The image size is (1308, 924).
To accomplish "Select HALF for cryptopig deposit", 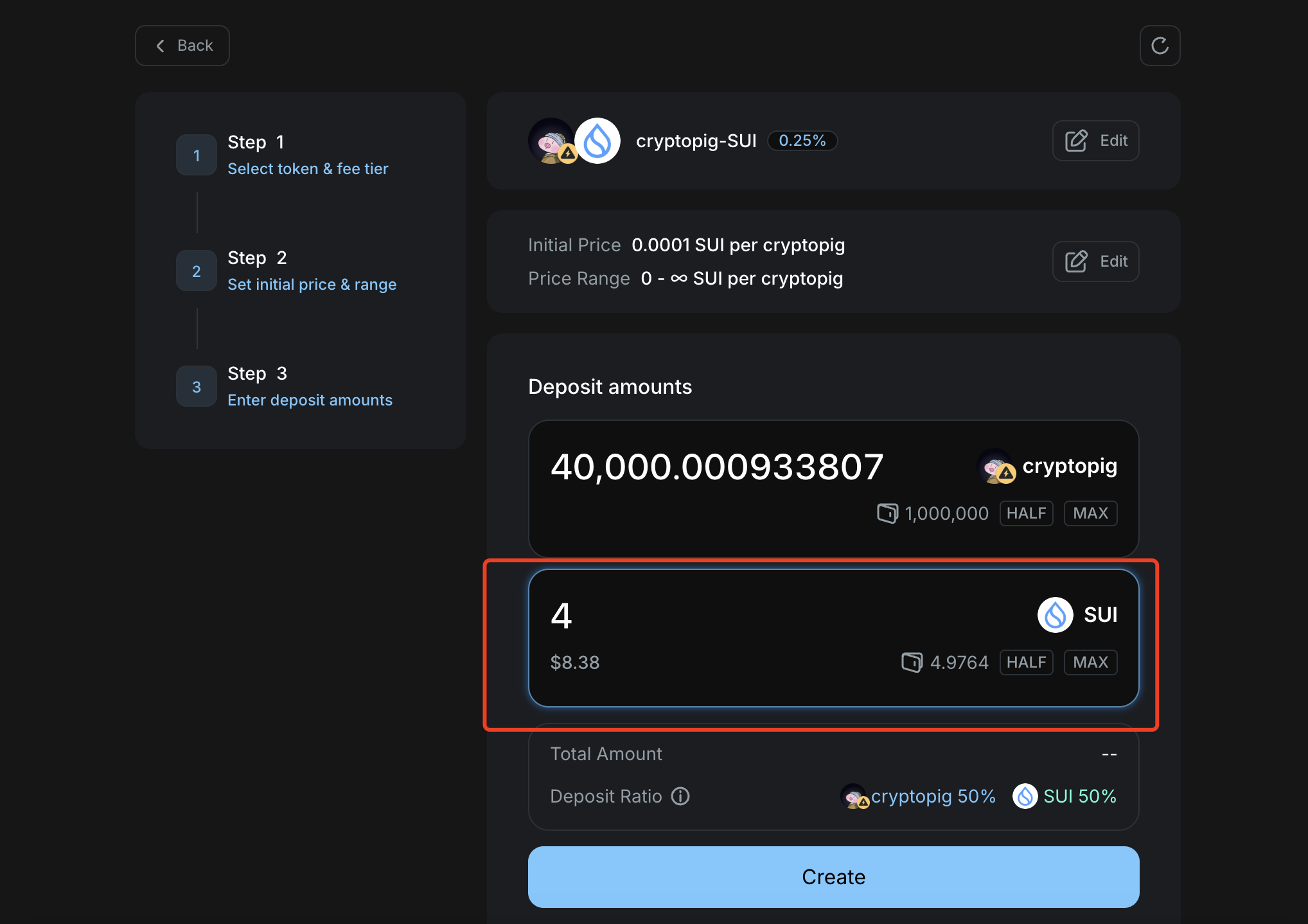I will [1026, 513].
